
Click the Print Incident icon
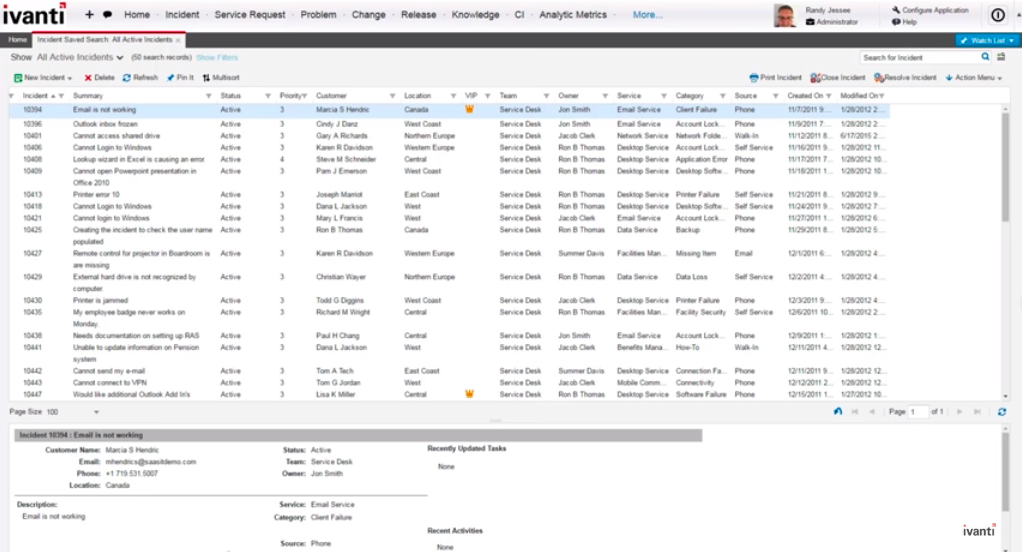(x=754, y=77)
